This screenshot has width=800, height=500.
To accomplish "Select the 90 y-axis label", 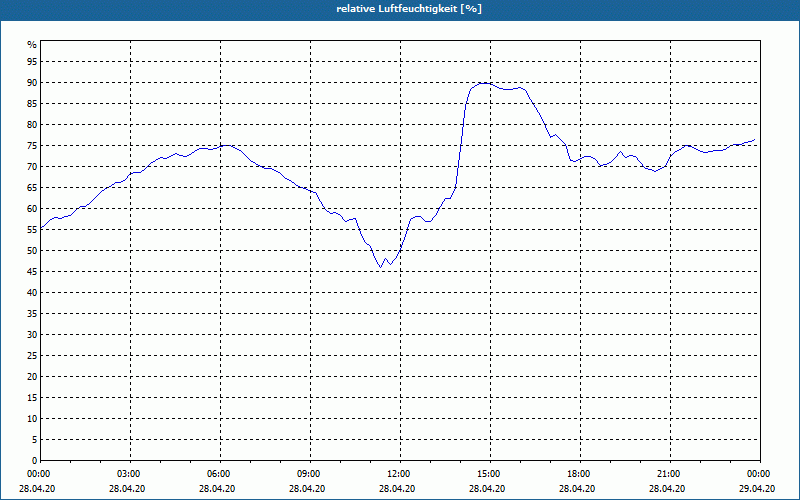I will [x=32, y=83].
